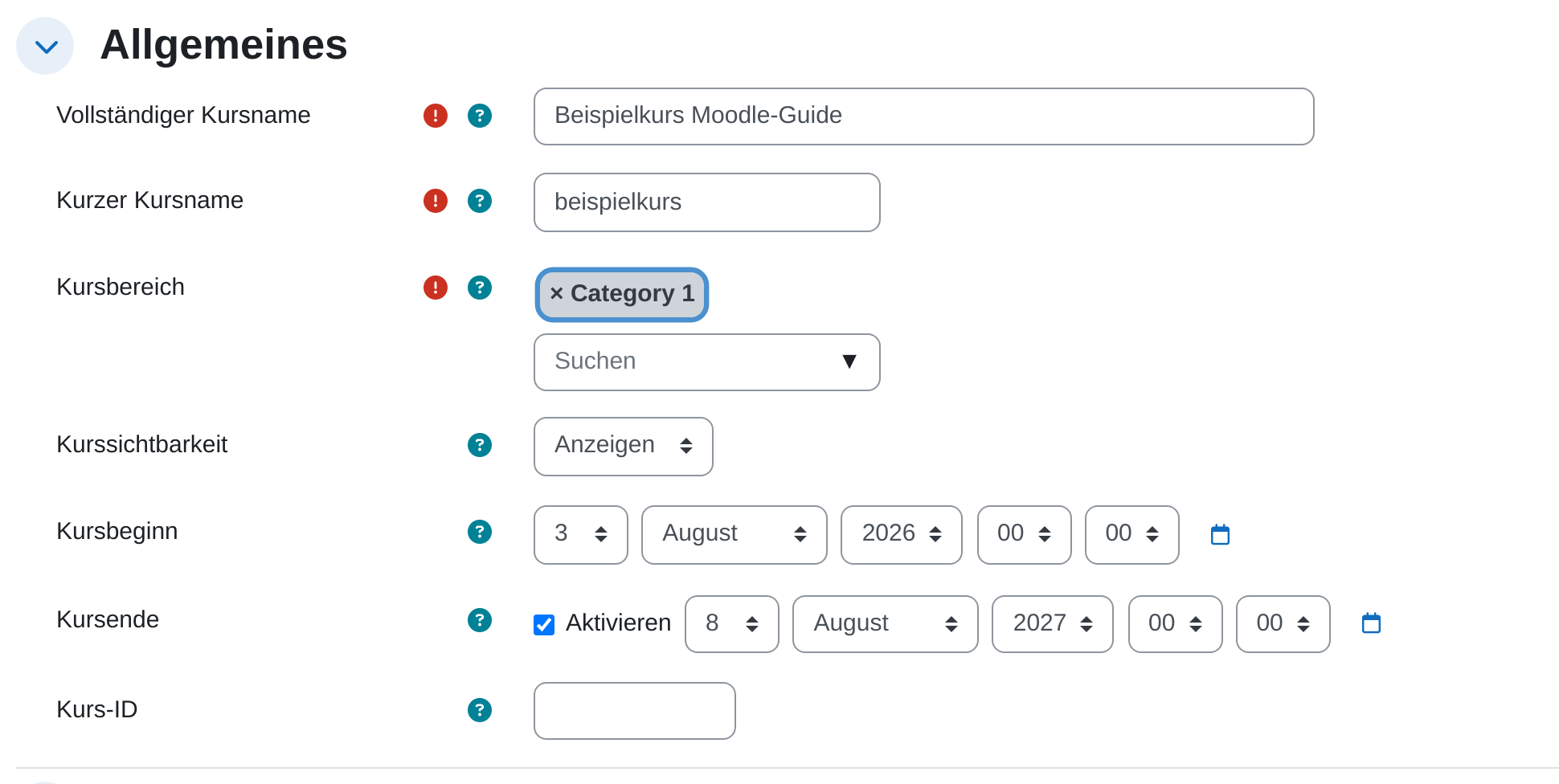Screen dimensions: 1559x784
Task: Open the Kursende year dropdown 2027
Action: [1052, 624]
